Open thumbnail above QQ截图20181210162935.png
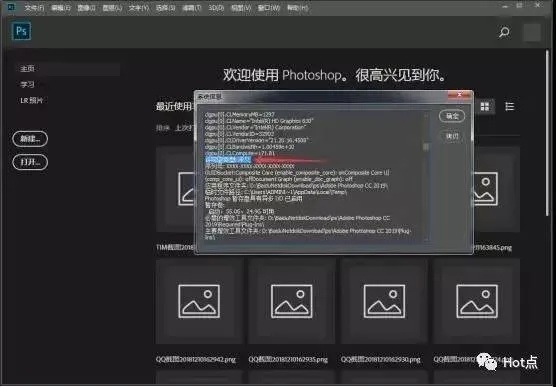The image size is (556, 387). (292, 301)
